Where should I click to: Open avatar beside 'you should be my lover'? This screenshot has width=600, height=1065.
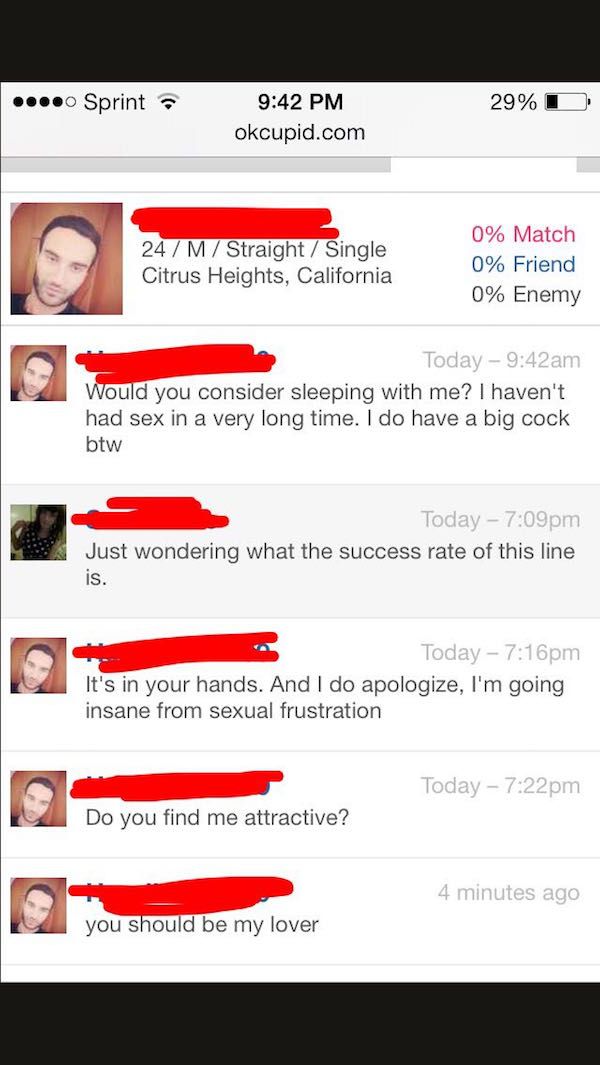pyautogui.click(x=39, y=905)
